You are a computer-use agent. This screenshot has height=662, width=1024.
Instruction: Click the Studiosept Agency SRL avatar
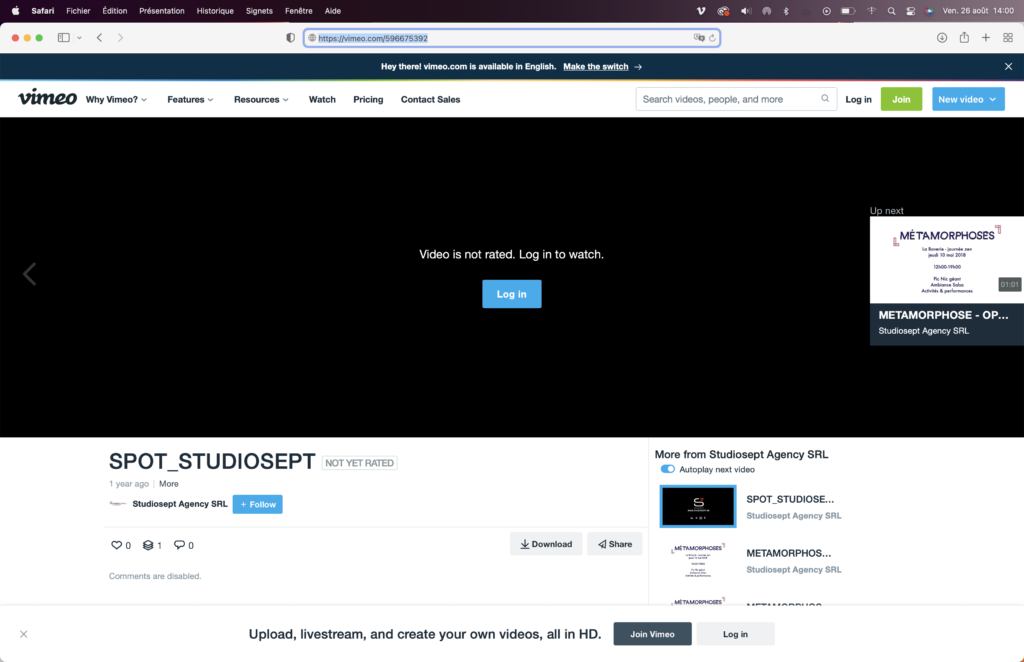click(x=118, y=503)
